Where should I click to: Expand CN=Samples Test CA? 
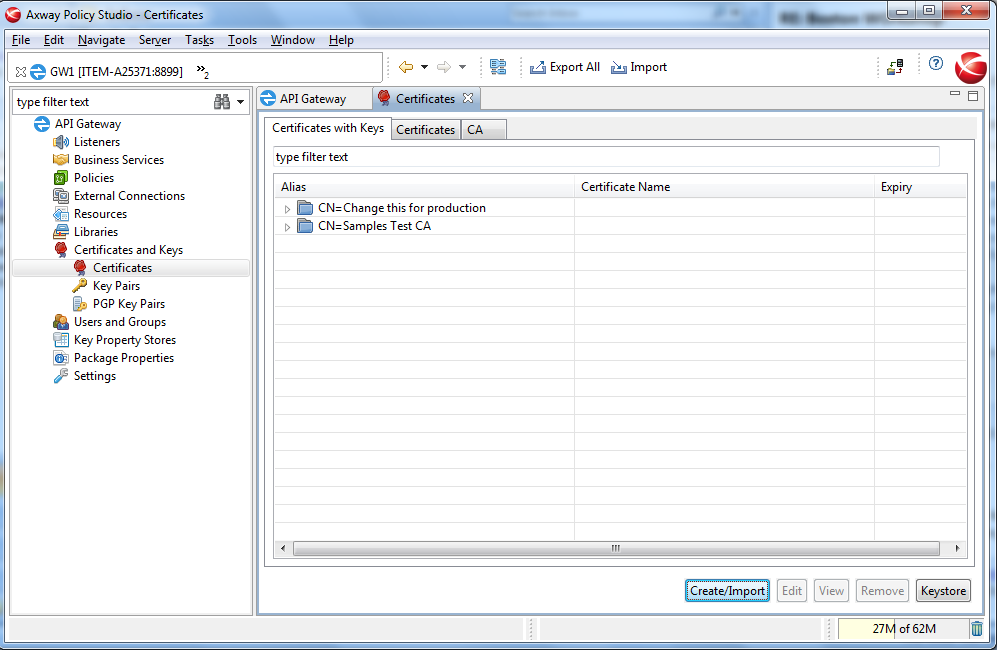(x=287, y=226)
